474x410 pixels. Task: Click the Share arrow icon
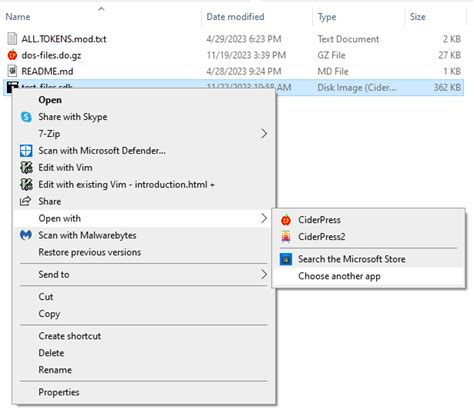26,201
